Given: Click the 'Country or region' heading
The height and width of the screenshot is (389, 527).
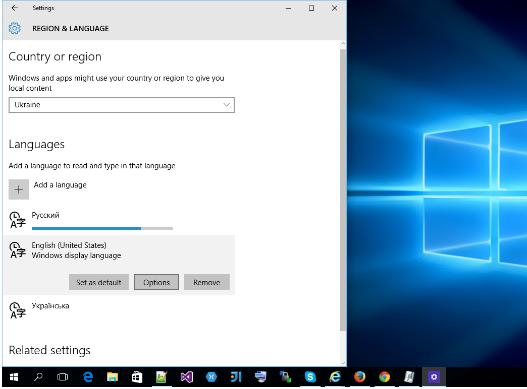Looking at the screenshot, I should [x=55, y=57].
